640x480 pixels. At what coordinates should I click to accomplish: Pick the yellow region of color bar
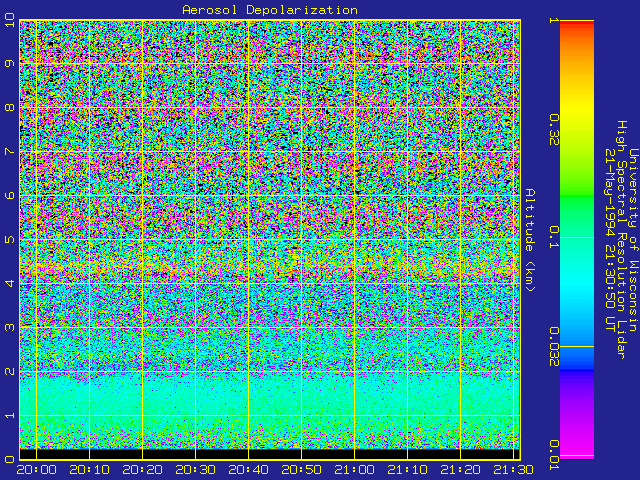click(x=577, y=108)
